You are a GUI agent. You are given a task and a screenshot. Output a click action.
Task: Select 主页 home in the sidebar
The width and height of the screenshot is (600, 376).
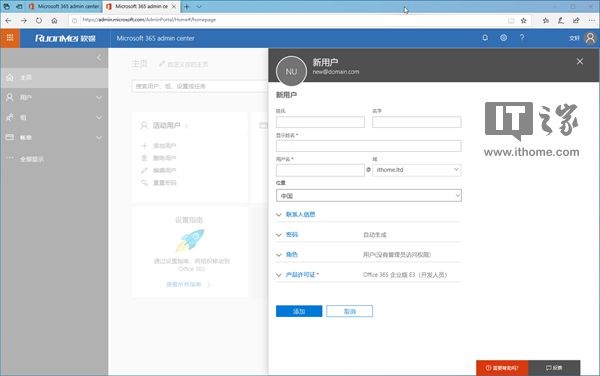54,78
